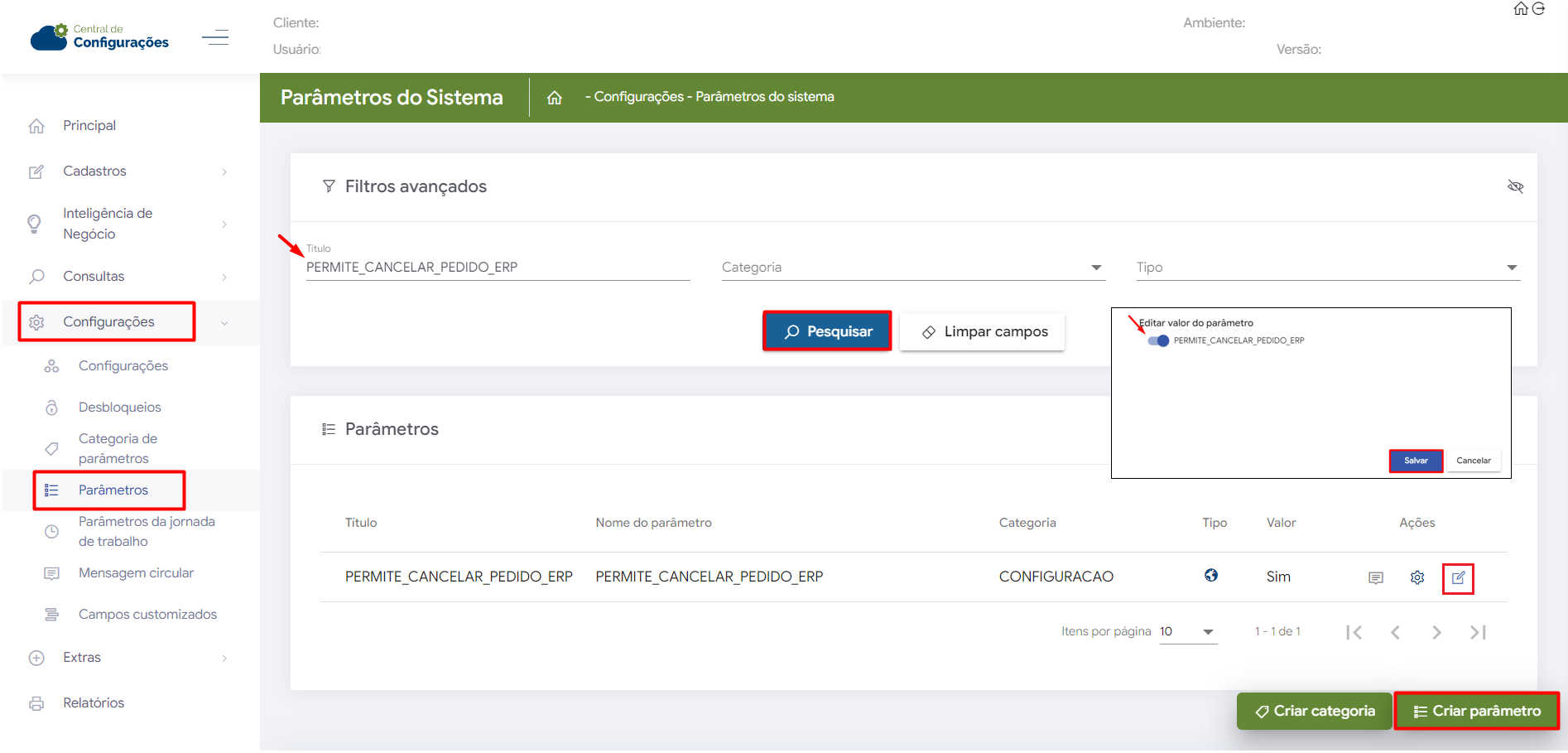Screen dimensions: 1568x753
Task: Click the logout icon at top right
Action: pyautogui.click(x=1539, y=9)
